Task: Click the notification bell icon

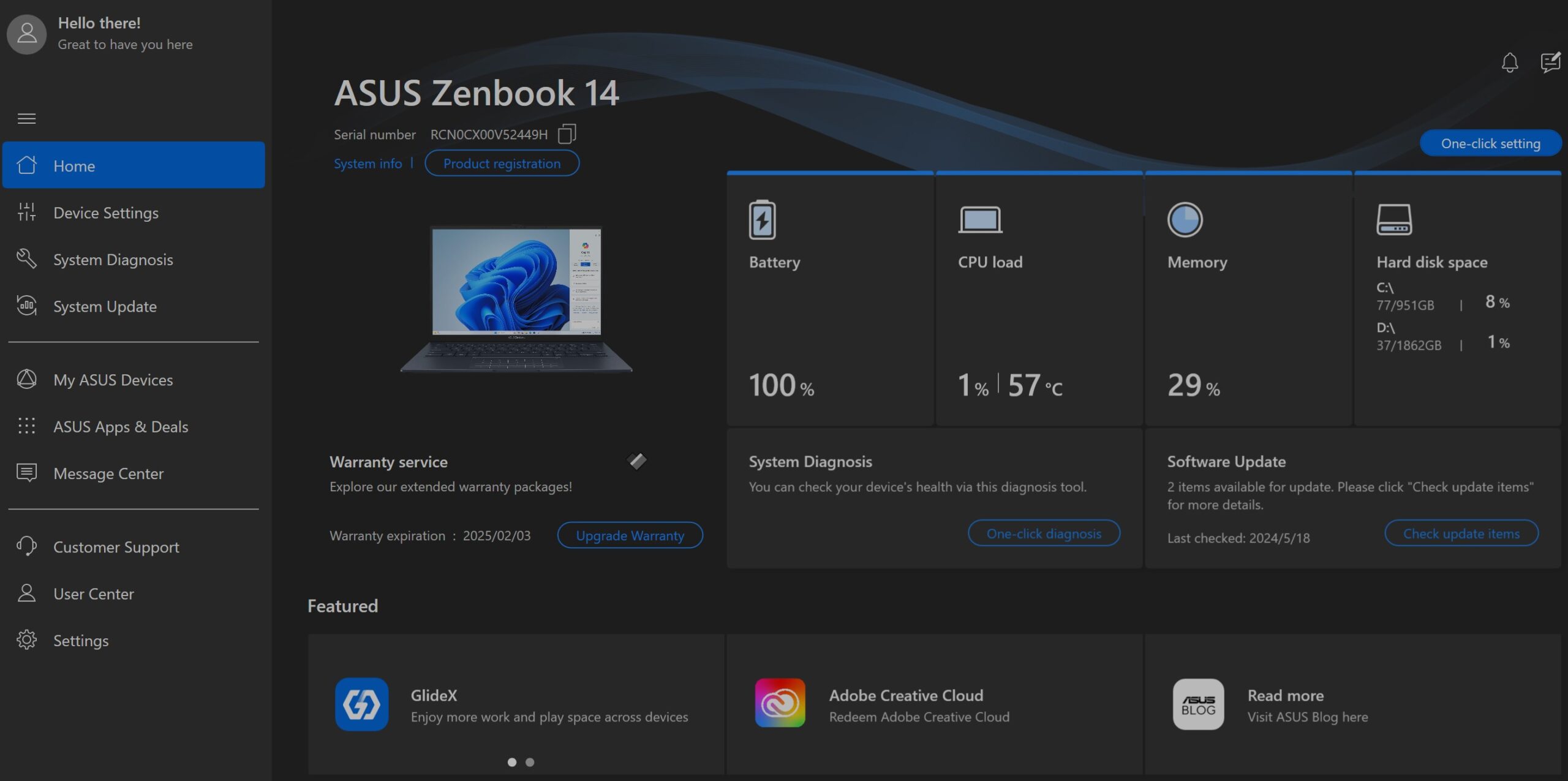Action: tap(1509, 62)
